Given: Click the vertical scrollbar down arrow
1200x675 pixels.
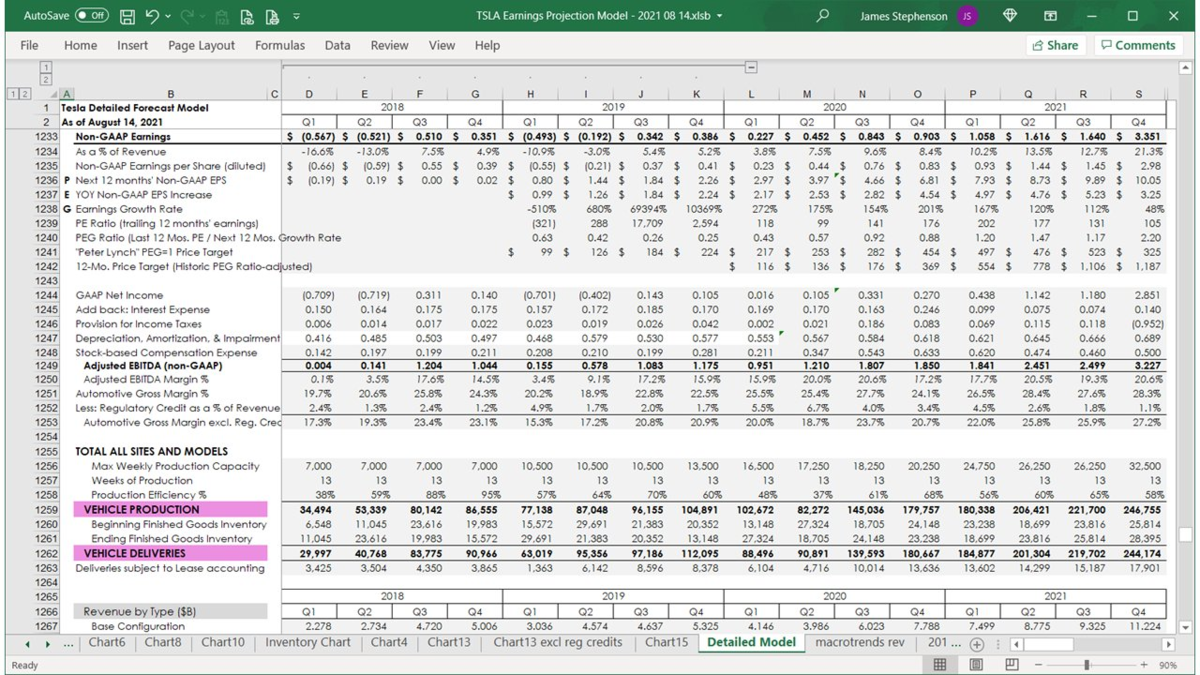Looking at the screenshot, I should click(x=1186, y=627).
